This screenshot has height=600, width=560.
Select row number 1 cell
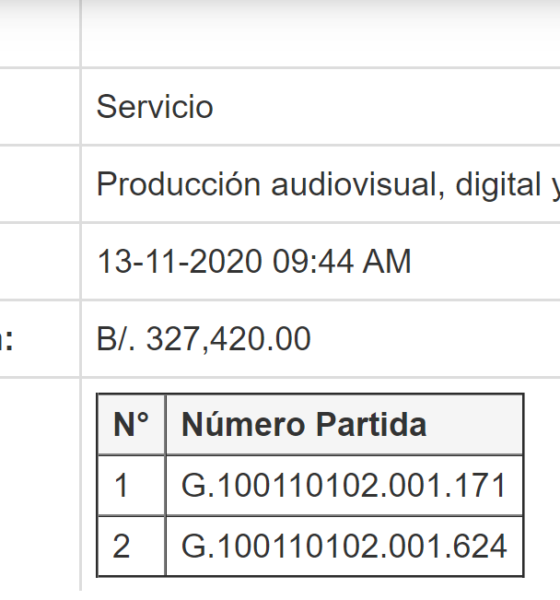pos(131,486)
